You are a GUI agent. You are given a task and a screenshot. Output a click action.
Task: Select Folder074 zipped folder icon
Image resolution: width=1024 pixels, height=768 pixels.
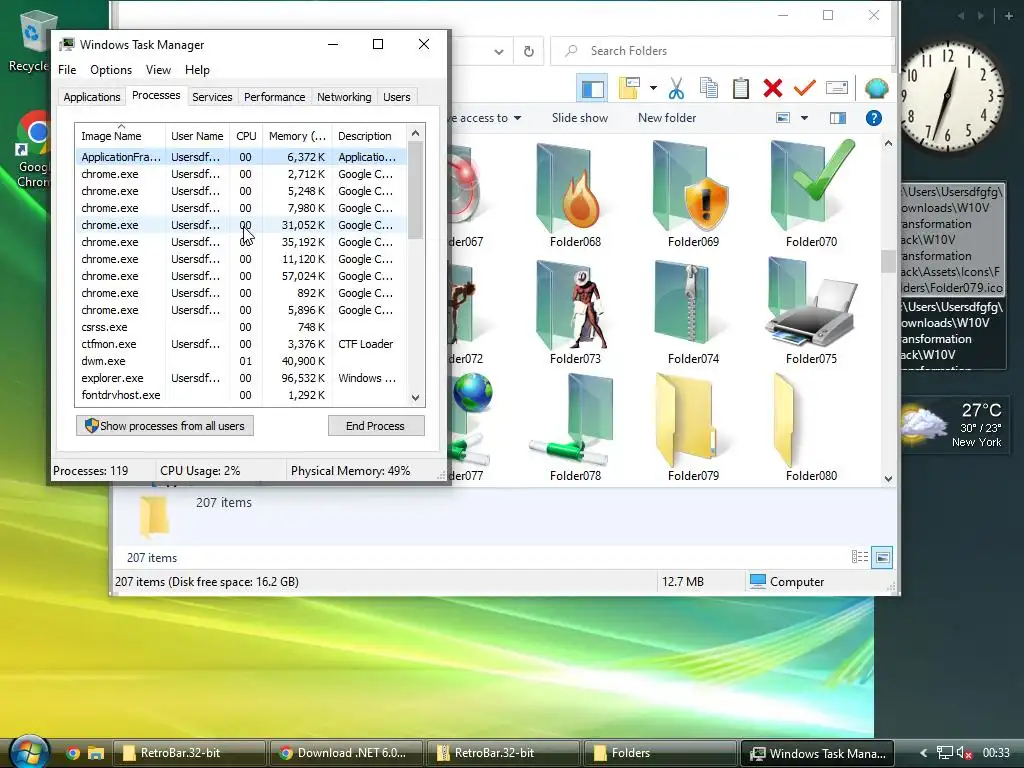pos(693,312)
